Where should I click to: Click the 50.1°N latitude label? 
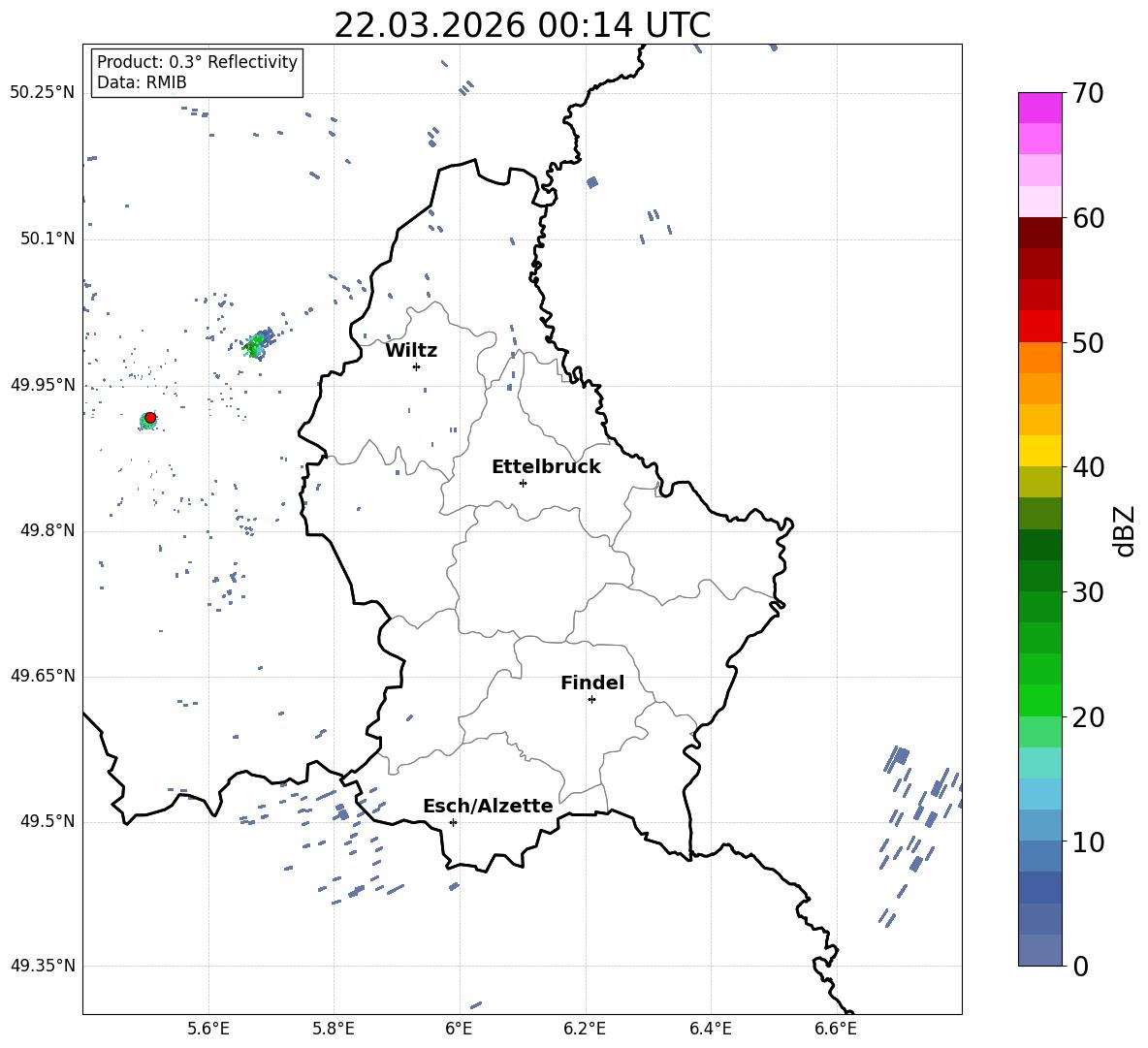pos(48,239)
